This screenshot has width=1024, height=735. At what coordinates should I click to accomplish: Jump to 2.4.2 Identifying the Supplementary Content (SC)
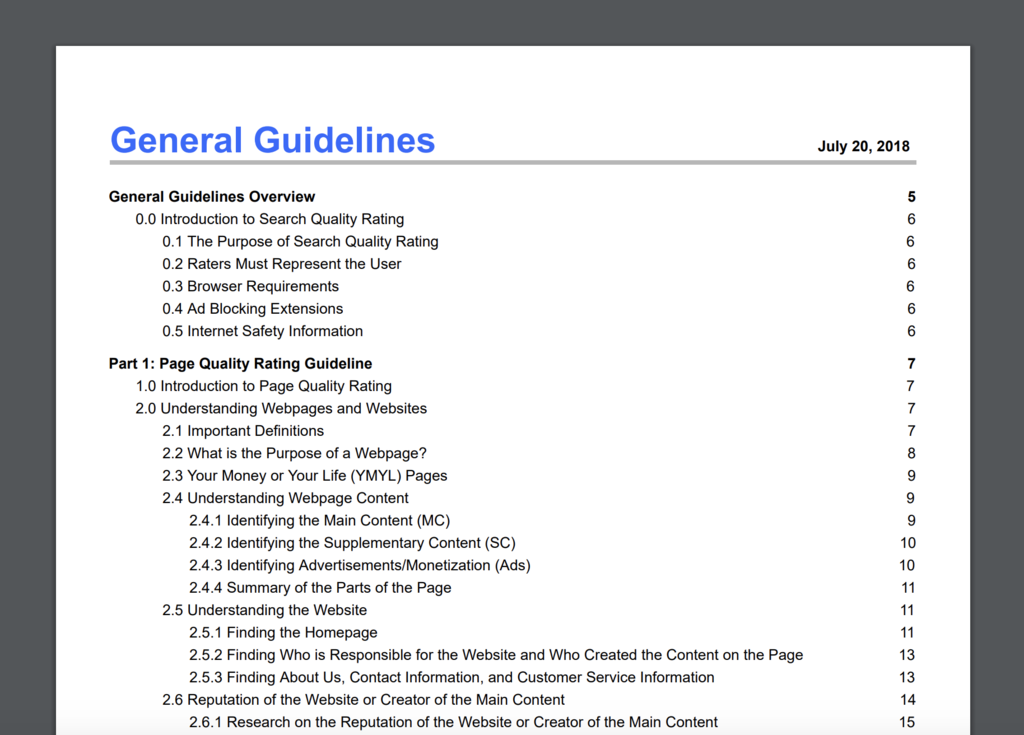353,543
